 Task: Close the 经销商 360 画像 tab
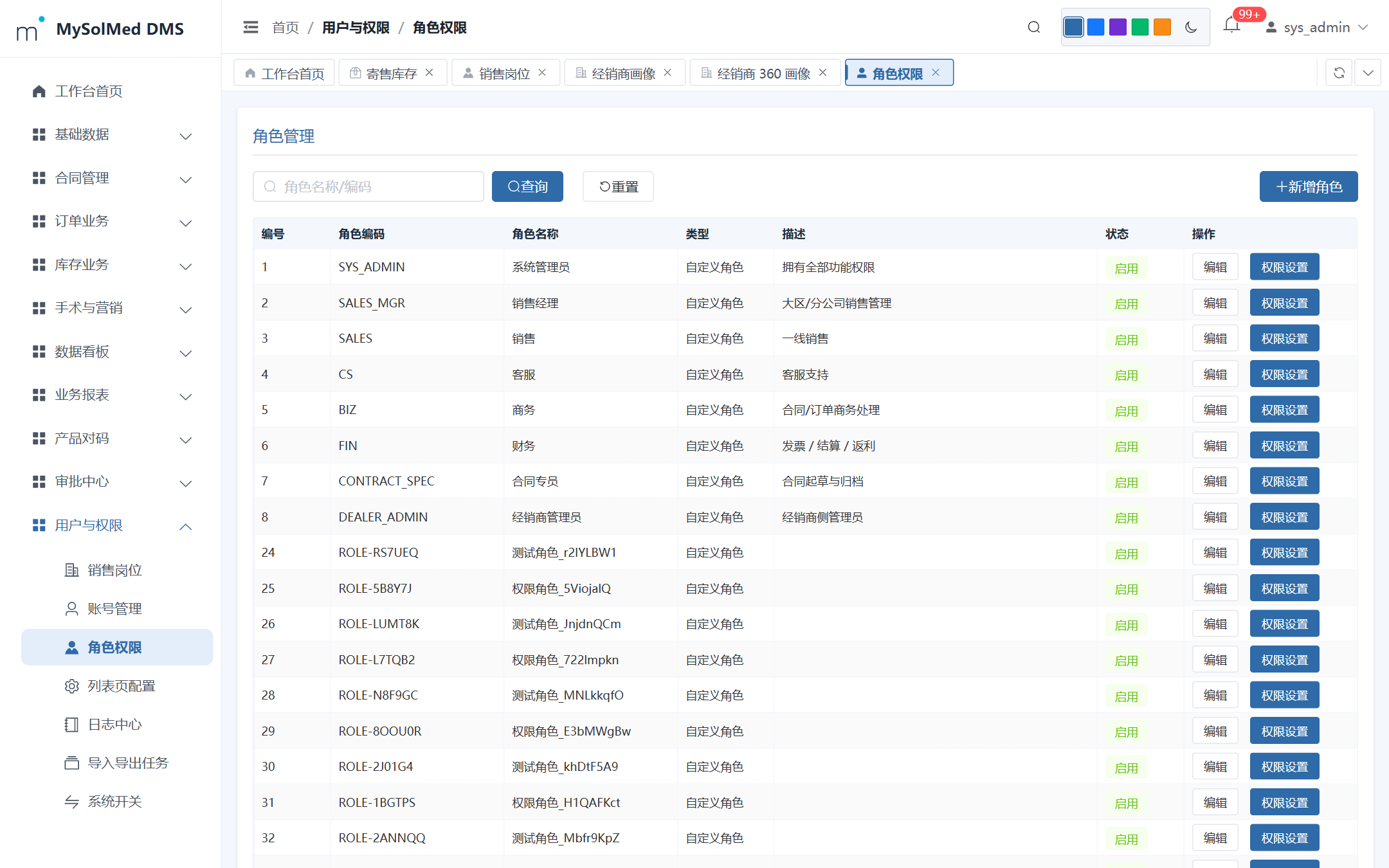click(x=822, y=73)
